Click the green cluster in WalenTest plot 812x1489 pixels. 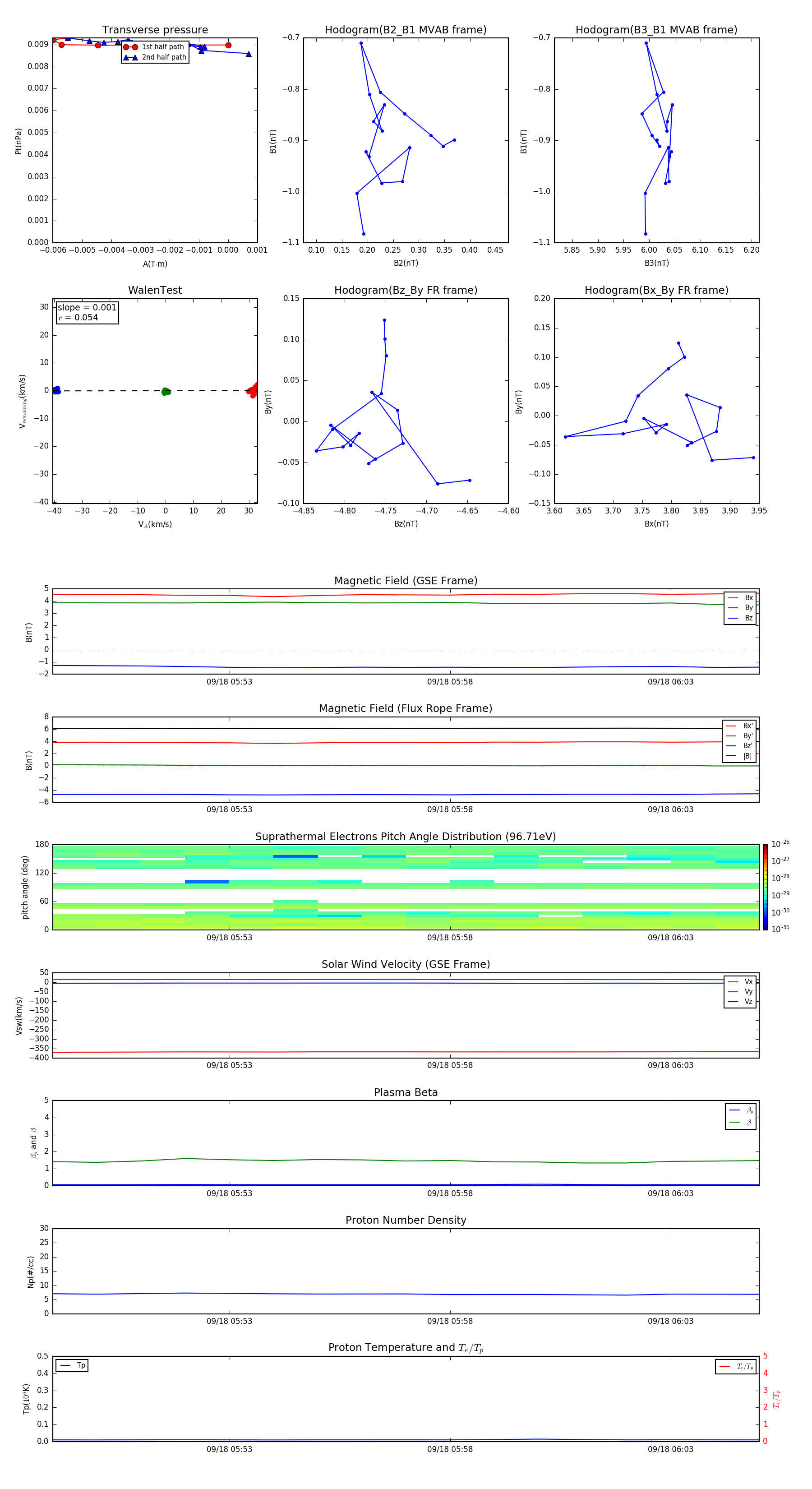coord(165,391)
